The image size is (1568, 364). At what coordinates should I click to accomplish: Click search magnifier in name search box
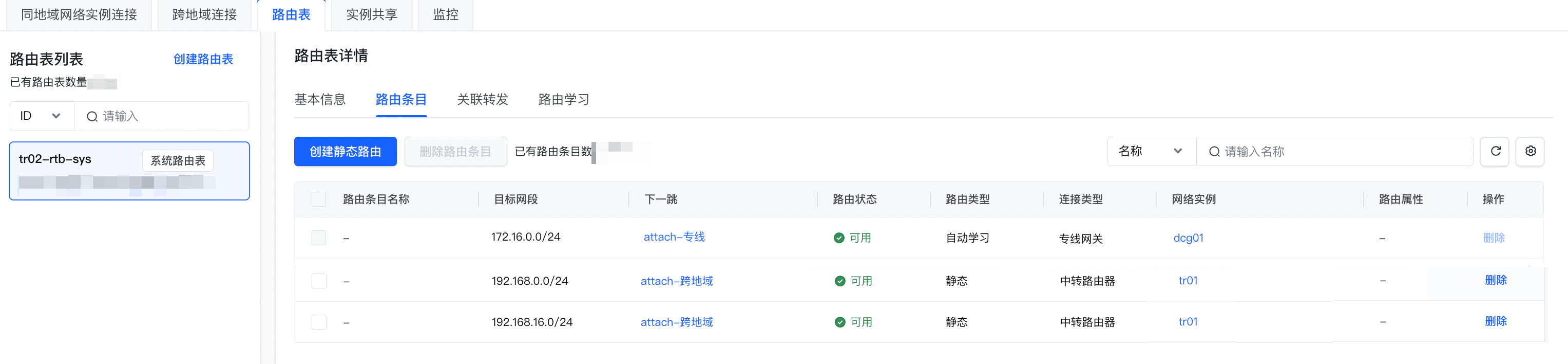coord(1214,152)
